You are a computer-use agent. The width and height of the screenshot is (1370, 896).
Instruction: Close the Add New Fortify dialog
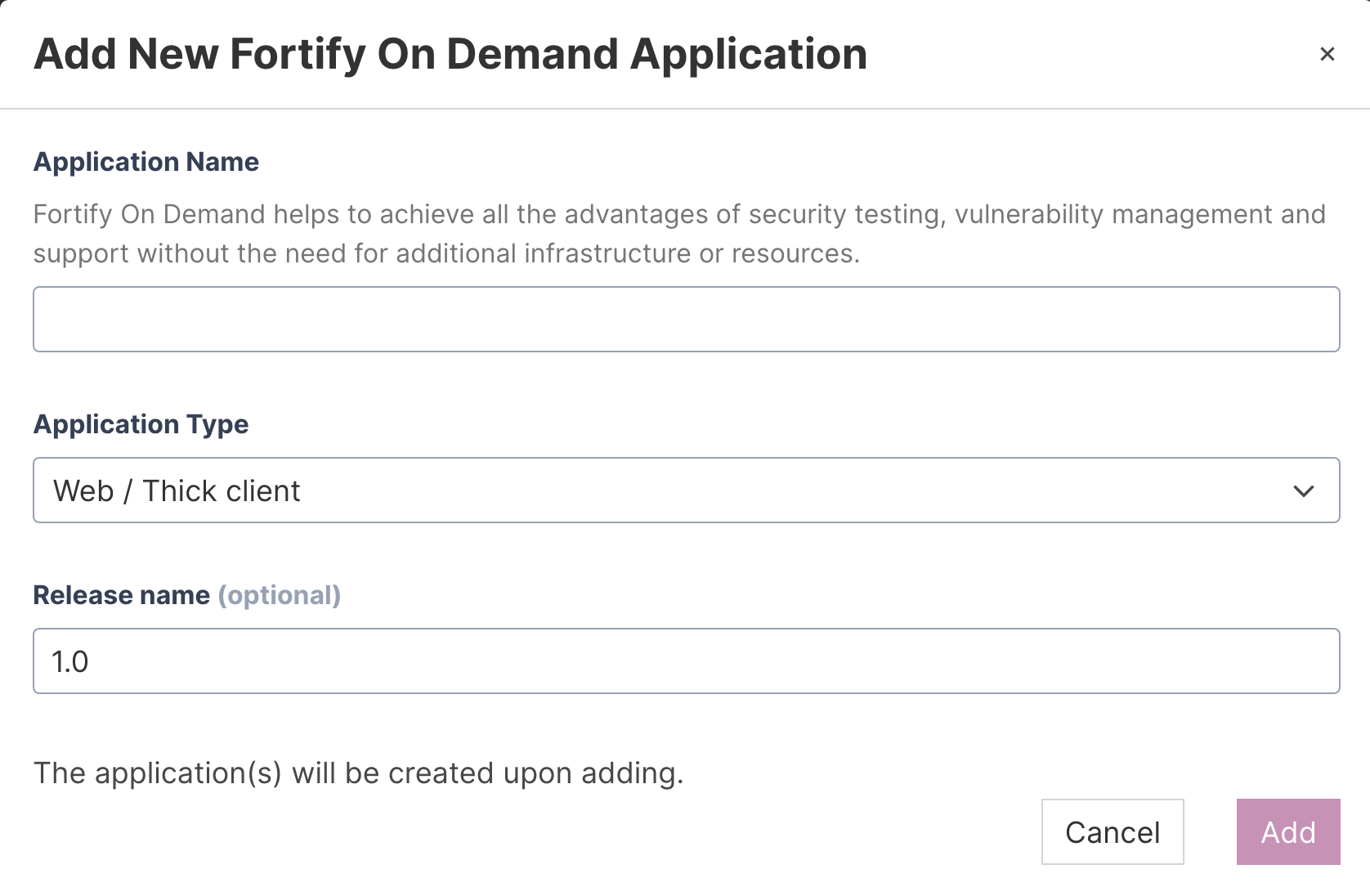(1327, 54)
